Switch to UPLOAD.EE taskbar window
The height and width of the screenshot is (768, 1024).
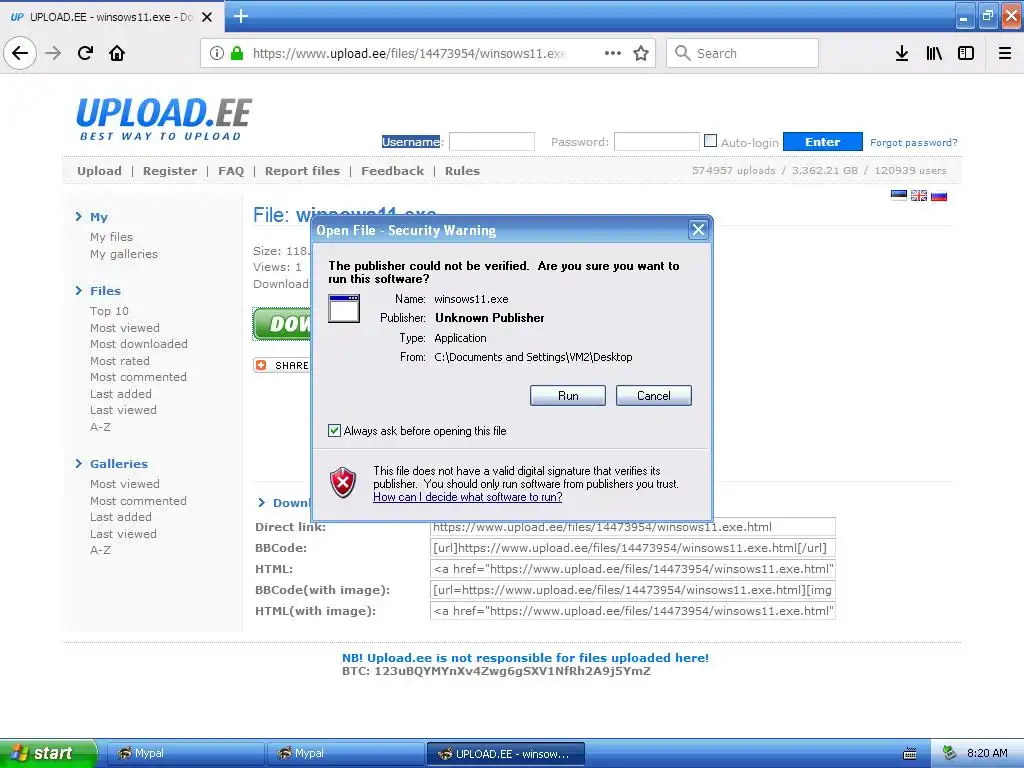tap(505, 754)
